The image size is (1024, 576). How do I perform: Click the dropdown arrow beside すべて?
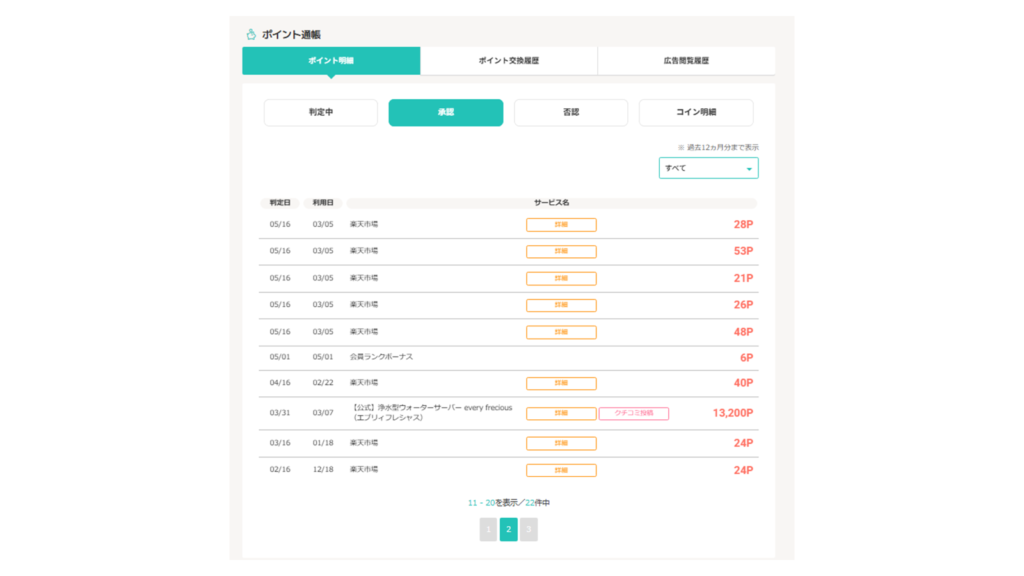point(749,169)
